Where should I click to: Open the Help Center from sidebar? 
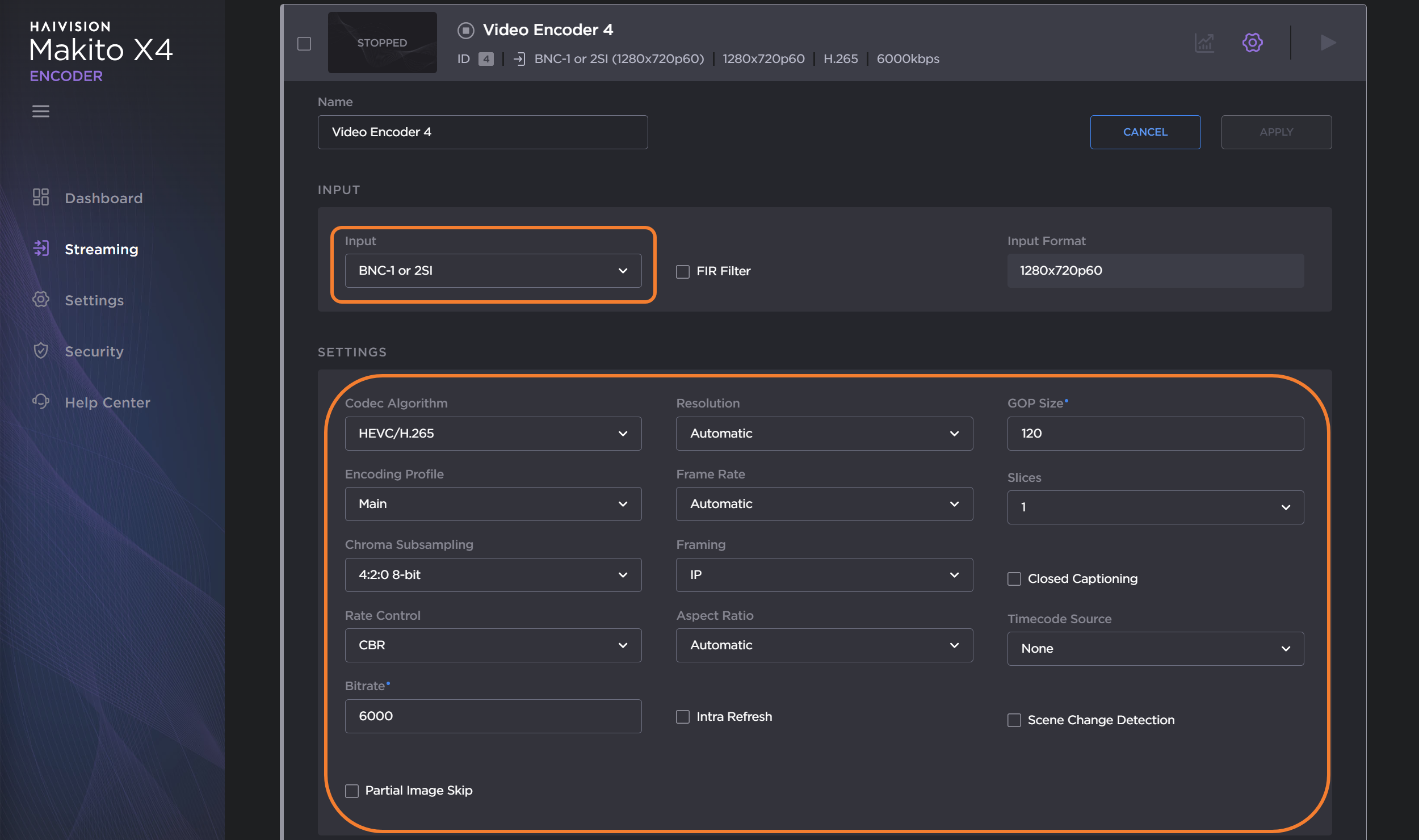click(107, 402)
